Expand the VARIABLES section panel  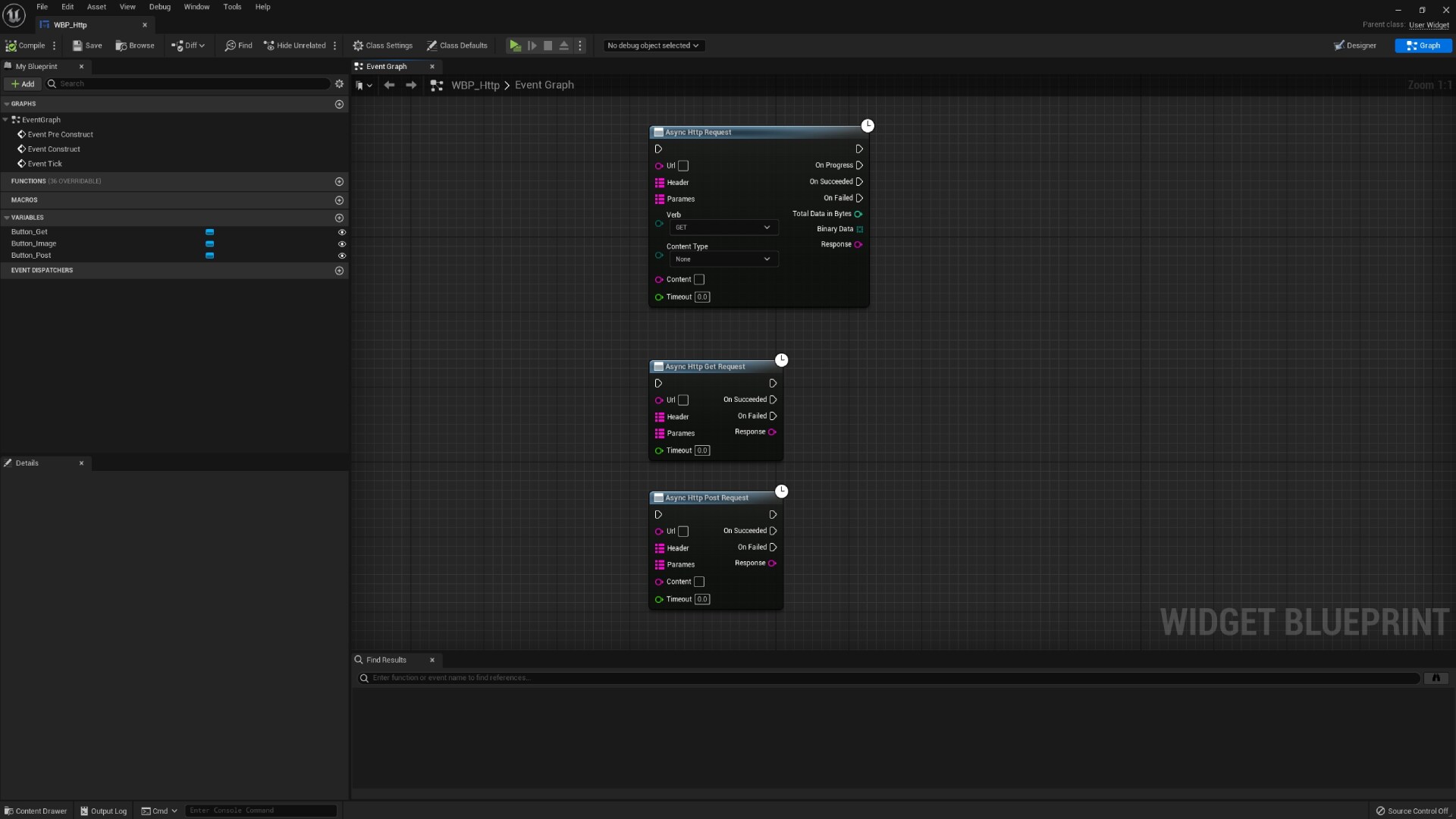(7, 217)
